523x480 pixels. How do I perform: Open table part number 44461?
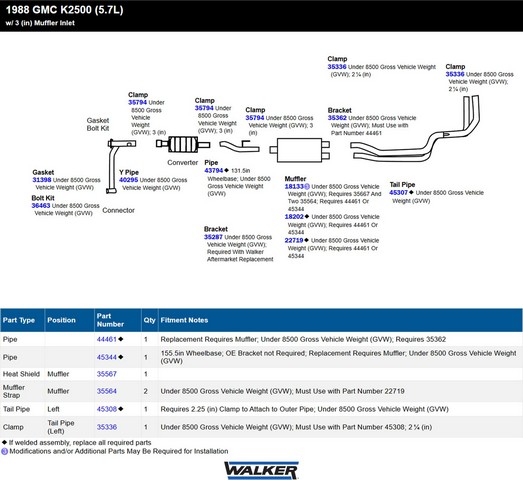[x=106, y=339]
